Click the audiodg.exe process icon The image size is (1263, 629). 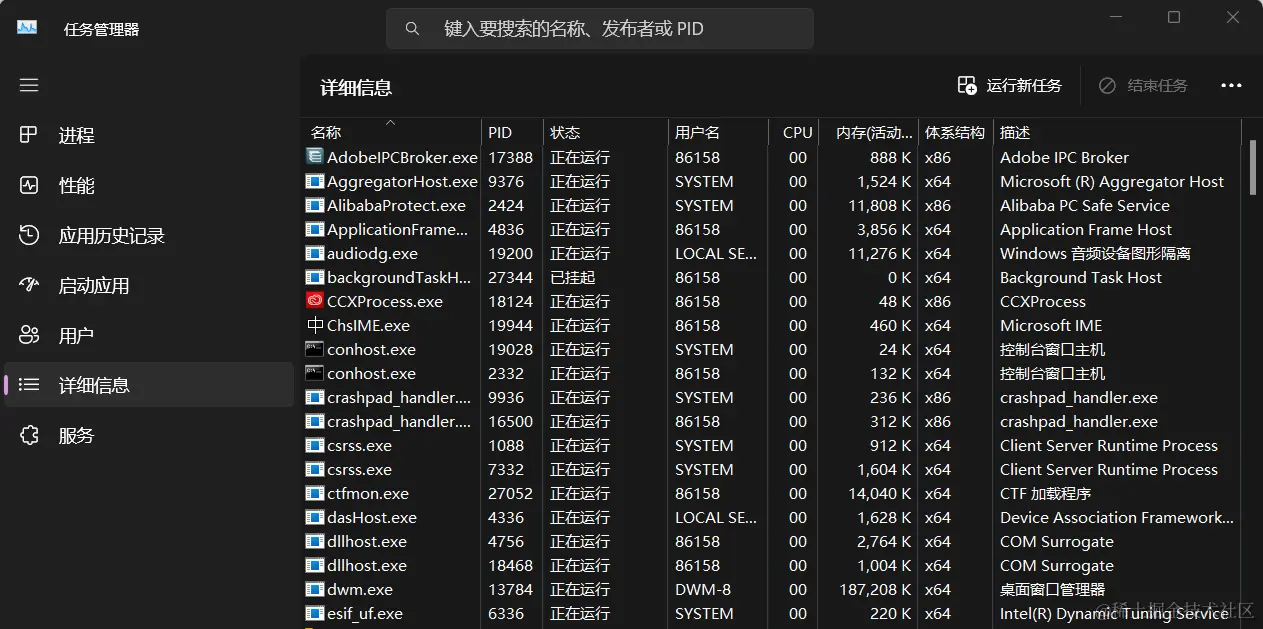point(315,253)
